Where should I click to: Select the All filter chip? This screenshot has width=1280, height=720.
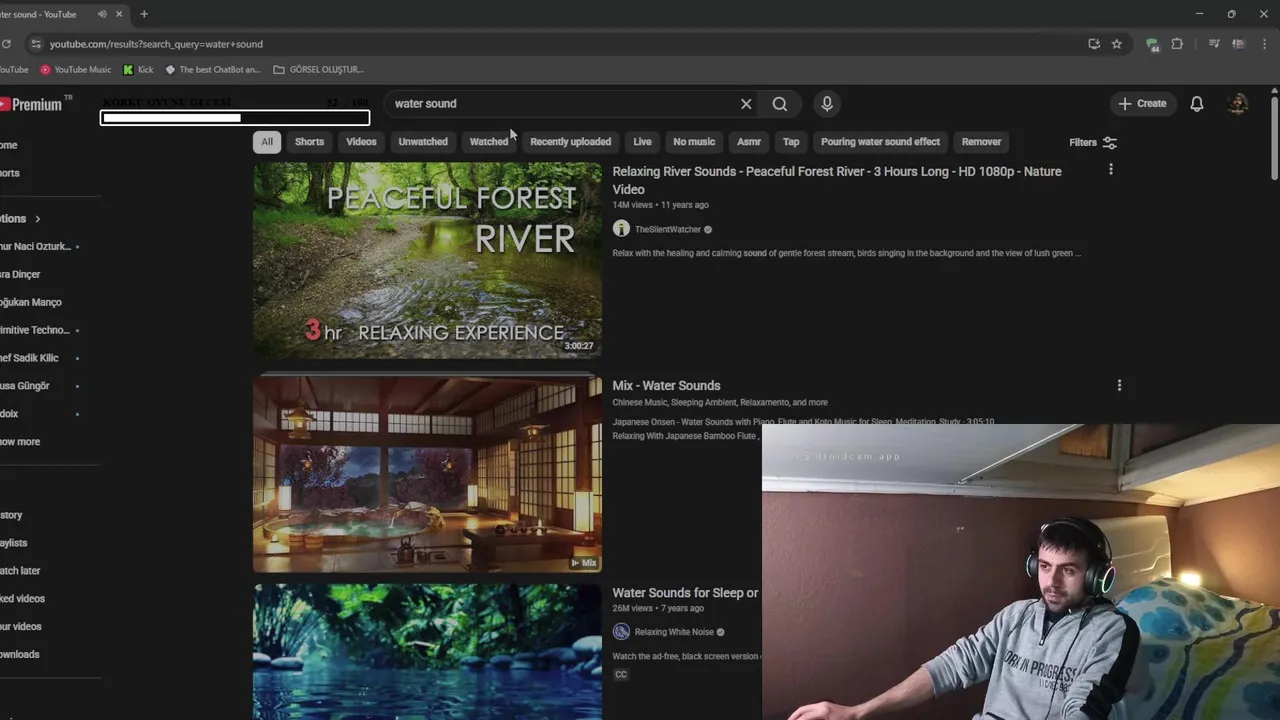[x=267, y=142]
